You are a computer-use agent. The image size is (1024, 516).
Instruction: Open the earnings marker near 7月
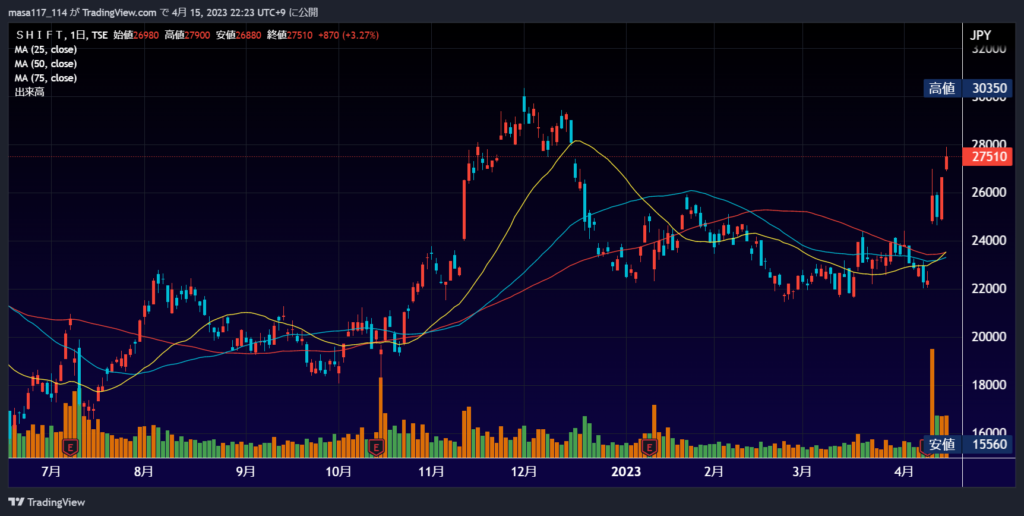(x=70, y=447)
